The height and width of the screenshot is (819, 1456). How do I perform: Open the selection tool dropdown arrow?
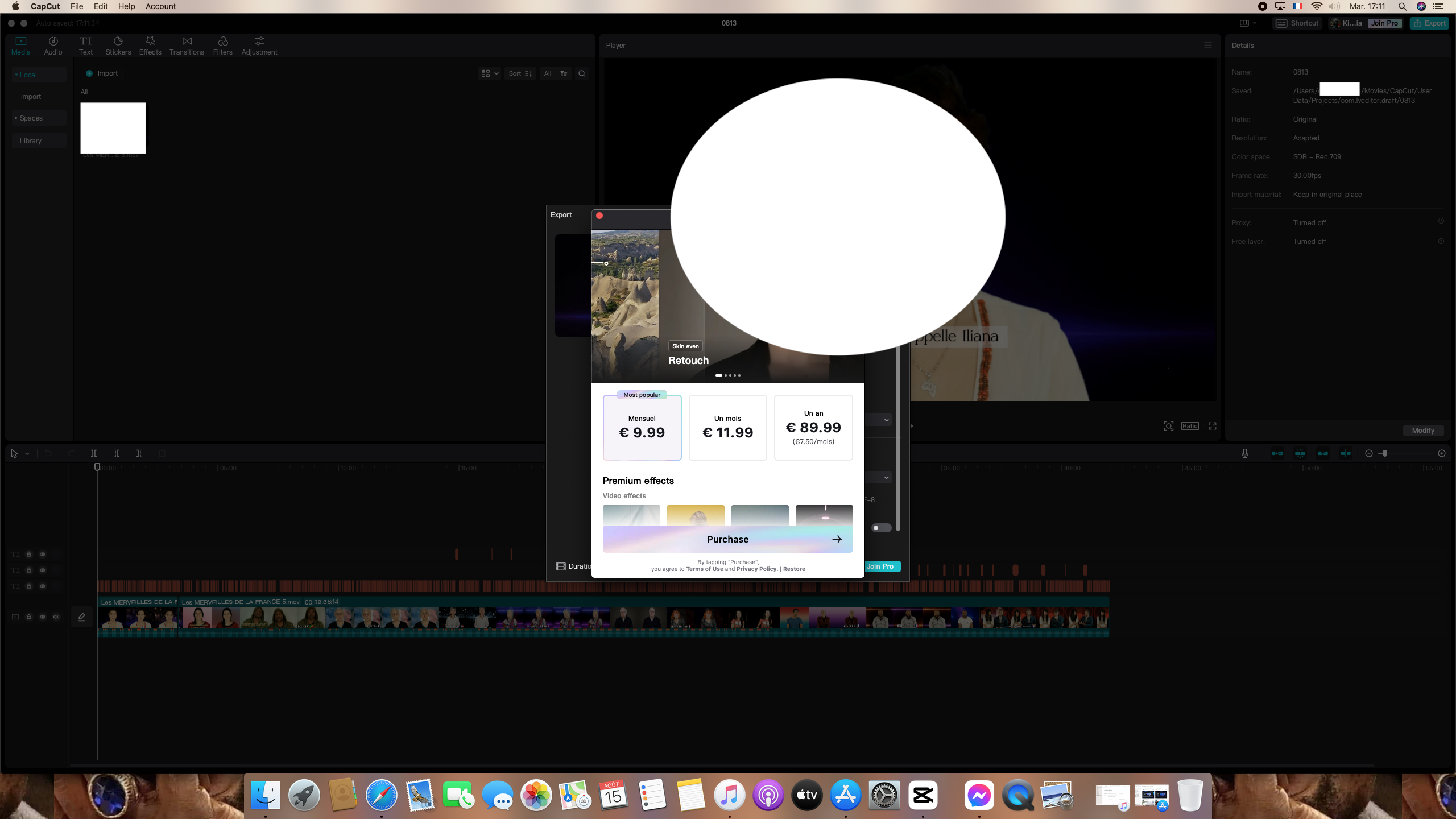tap(27, 454)
